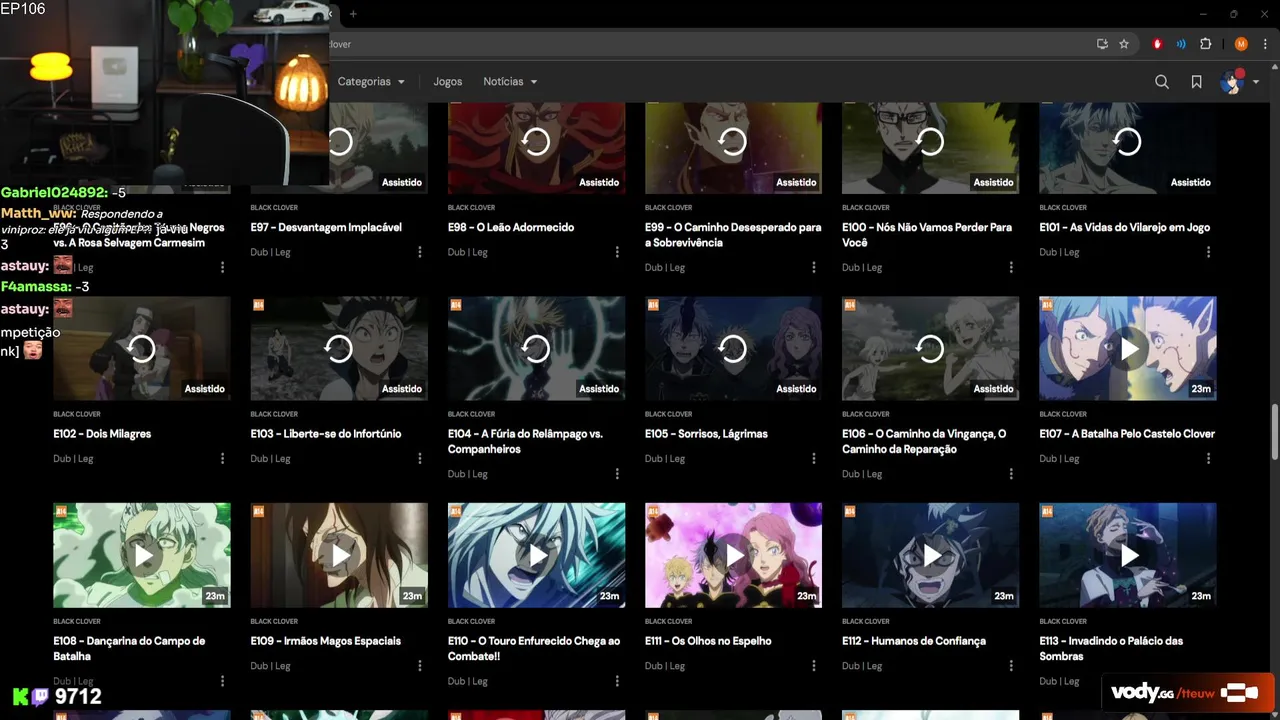Open the Chrome extensions puzzle icon
Viewport: 1280px width, 720px height.
click(1205, 44)
